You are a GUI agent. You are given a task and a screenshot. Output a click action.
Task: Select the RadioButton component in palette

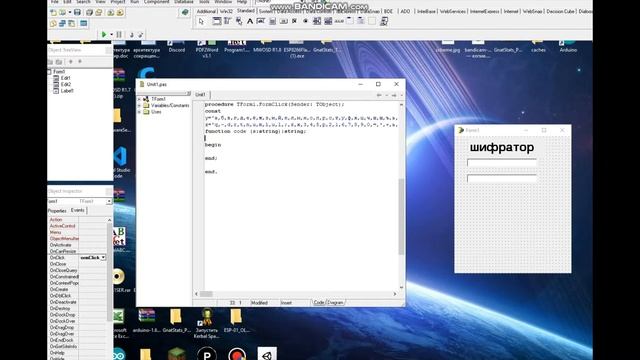point(305,21)
